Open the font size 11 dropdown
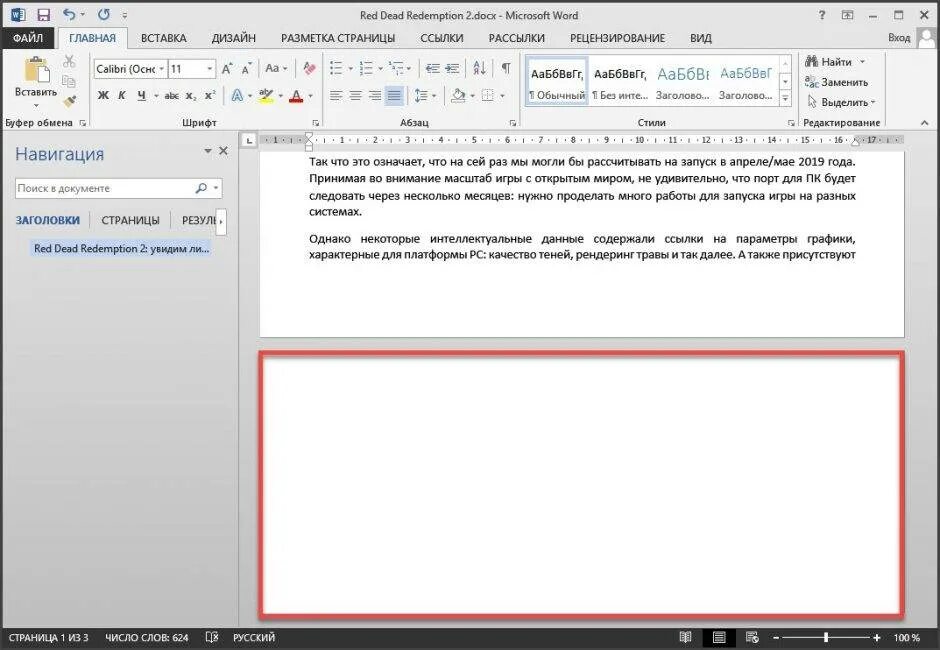 coord(210,69)
